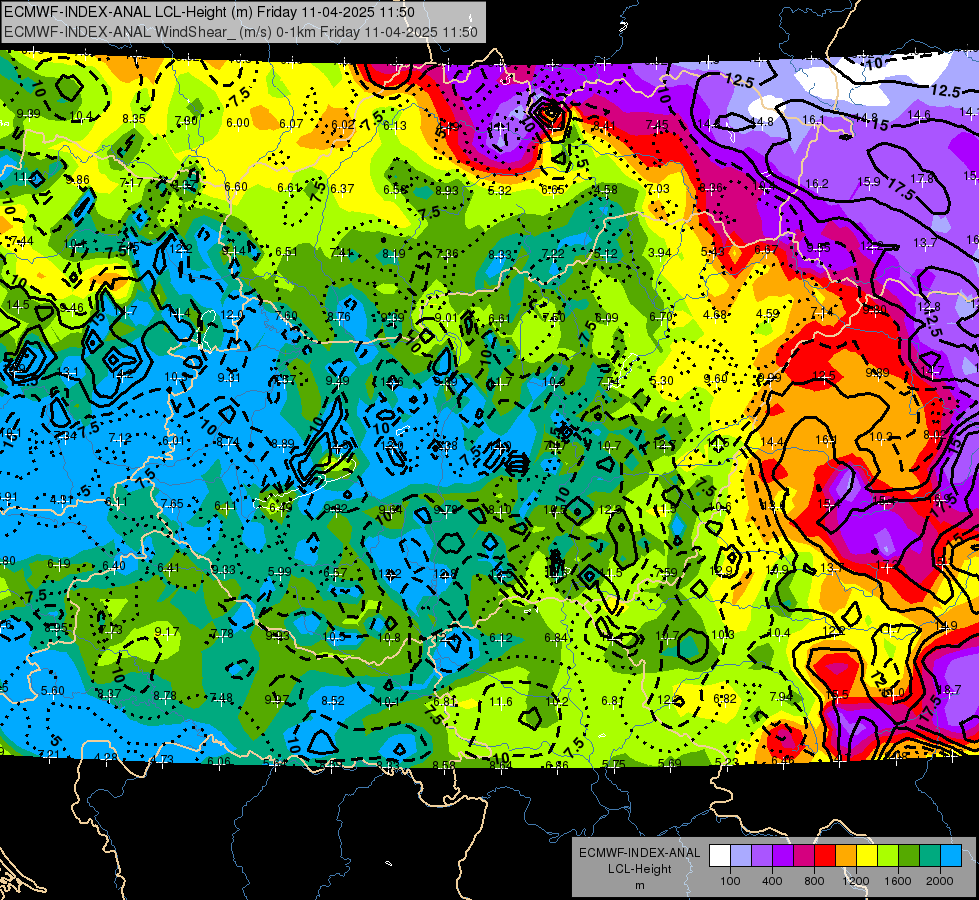Screen dimensions: 979x900
Task: Click the wind shear value '6.60'
Action: 236,187
